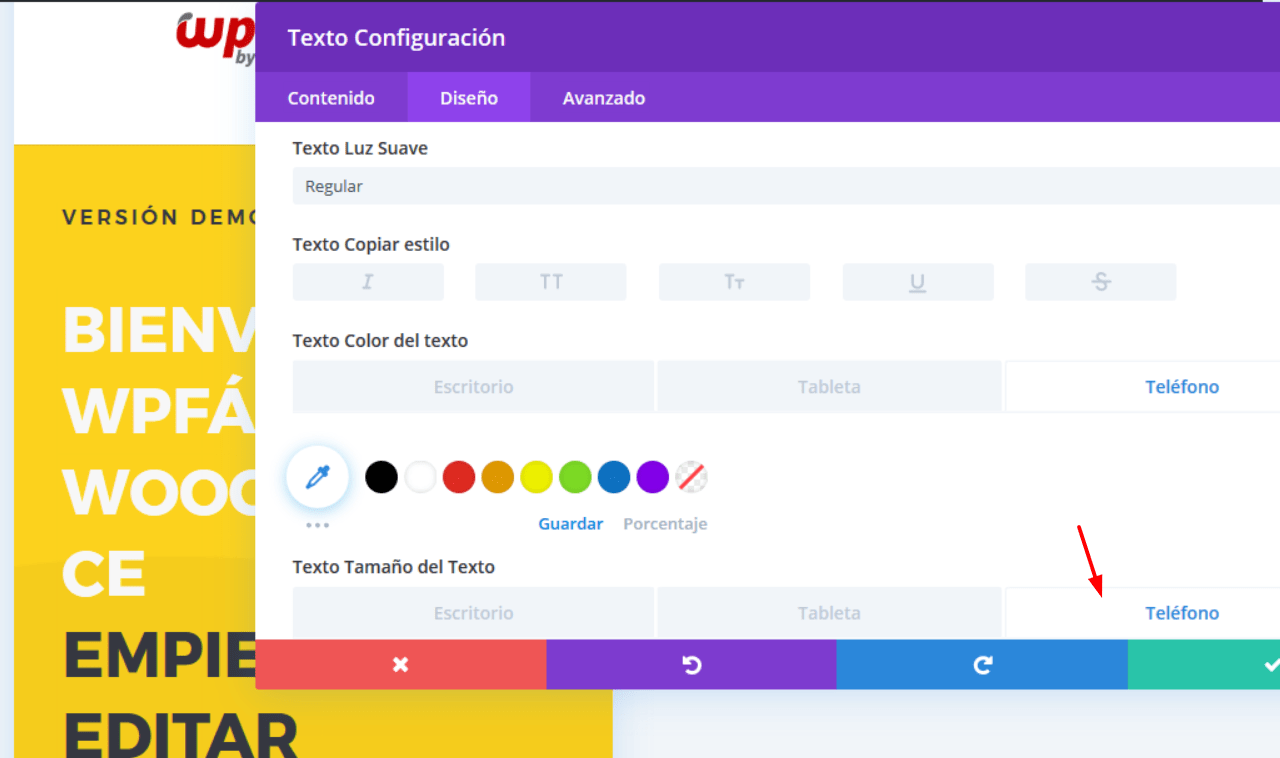Pick the blue color swatch
The height and width of the screenshot is (758, 1280).
(614, 477)
